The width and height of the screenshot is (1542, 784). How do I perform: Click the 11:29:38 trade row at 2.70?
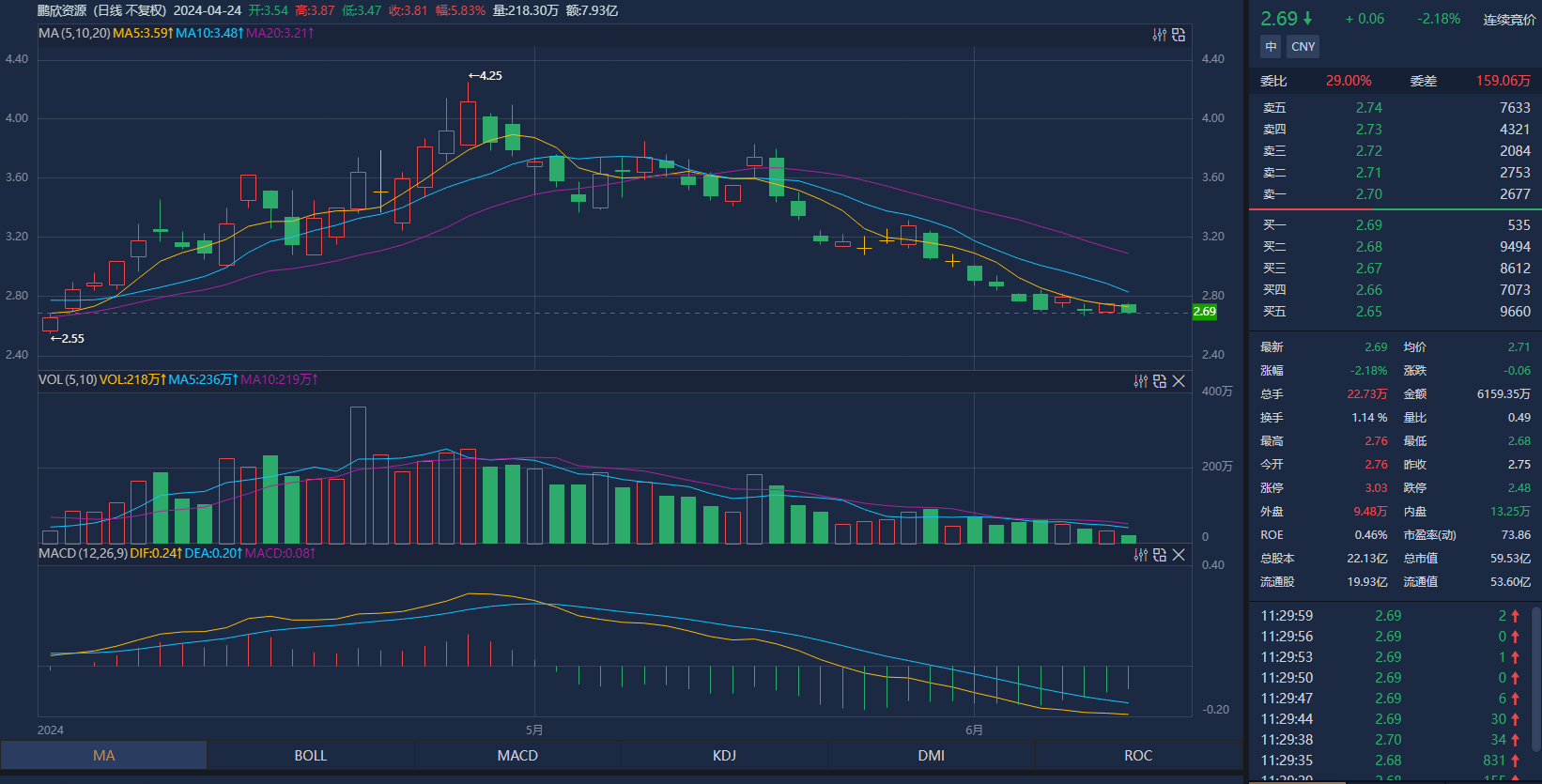coord(1392,740)
